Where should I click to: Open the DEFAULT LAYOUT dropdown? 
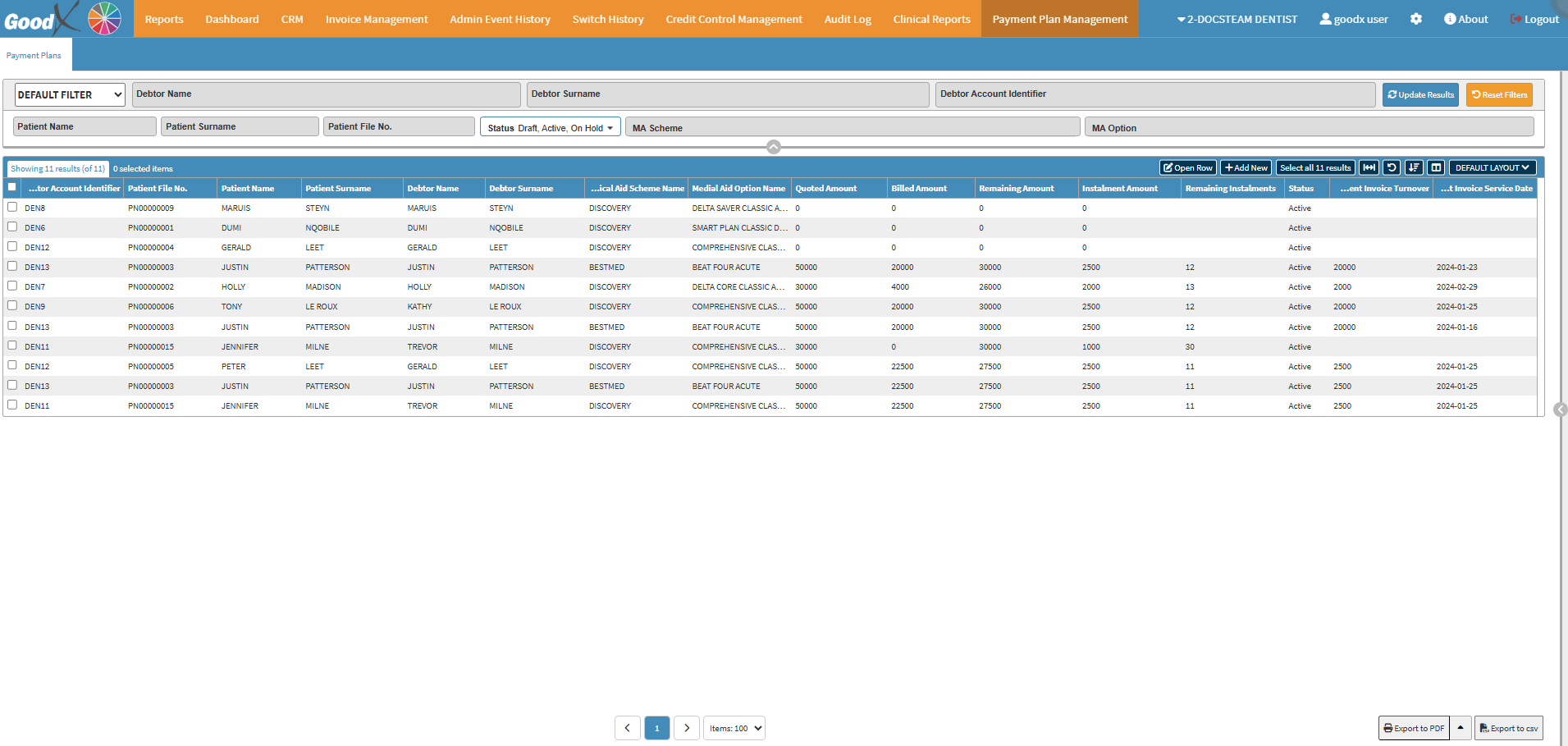tap(1492, 167)
